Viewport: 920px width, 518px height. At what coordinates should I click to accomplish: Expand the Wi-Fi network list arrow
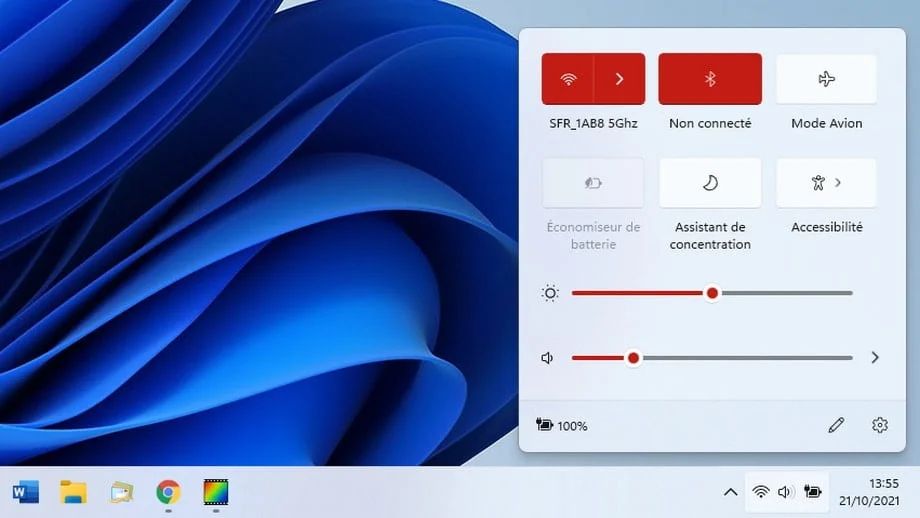(x=619, y=79)
